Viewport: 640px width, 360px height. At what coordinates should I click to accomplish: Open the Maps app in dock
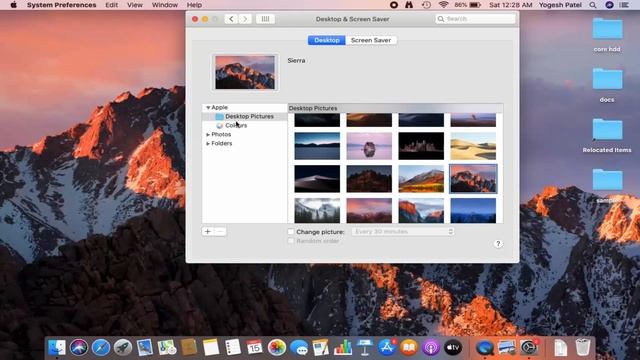tap(167, 347)
